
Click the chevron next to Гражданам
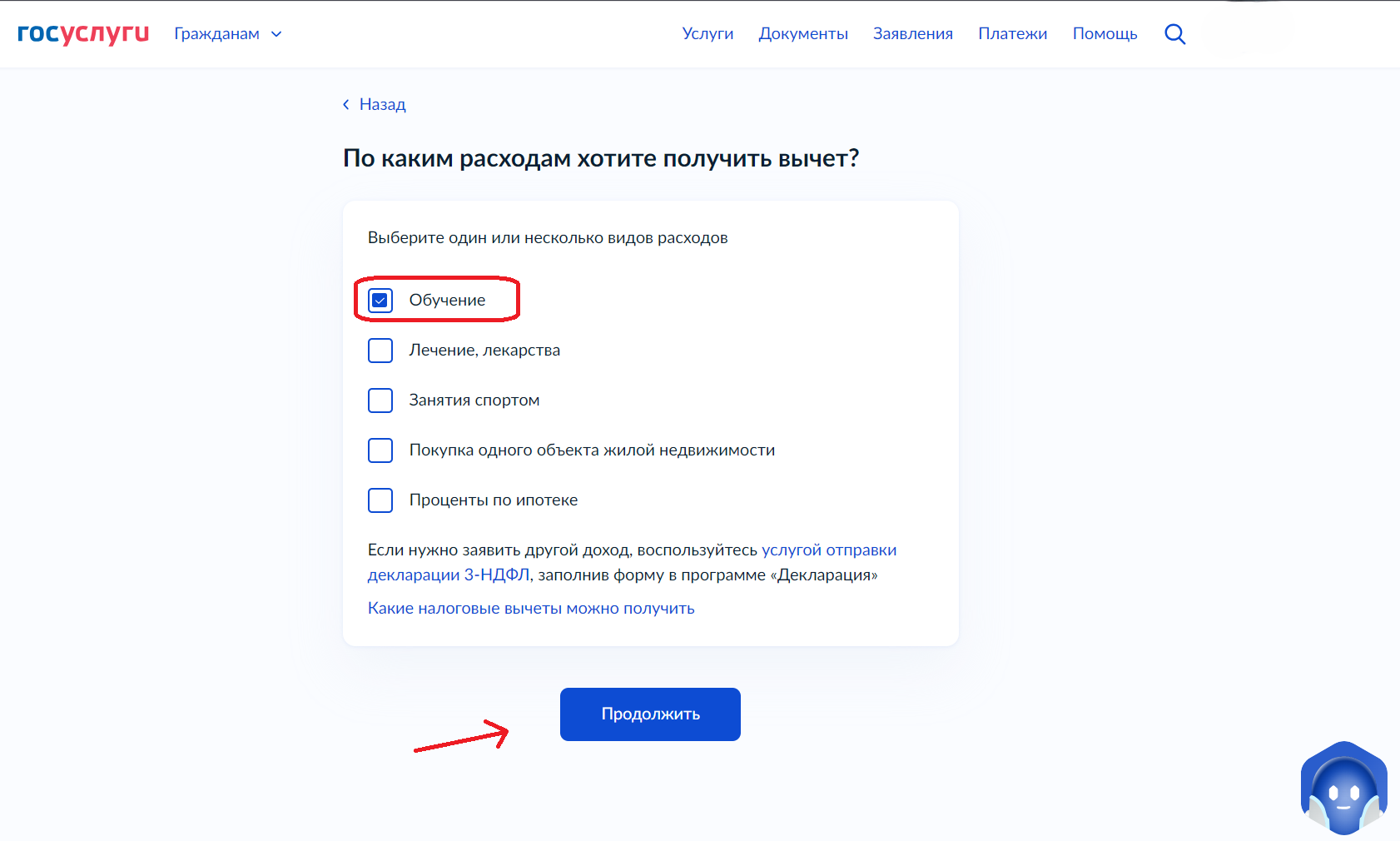[x=276, y=34]
